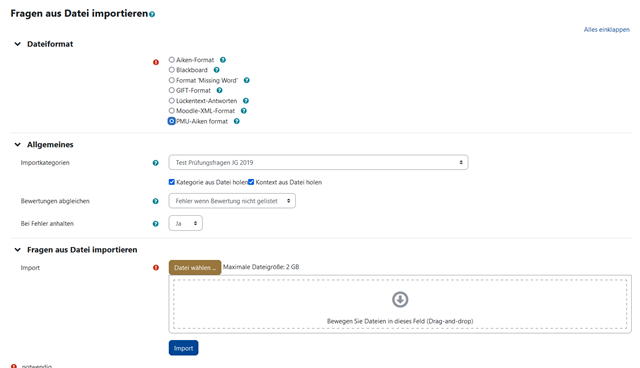Open Bei Fehler anhalten dropdown
The width and height of the screenshot is (640, 368).
185,223
